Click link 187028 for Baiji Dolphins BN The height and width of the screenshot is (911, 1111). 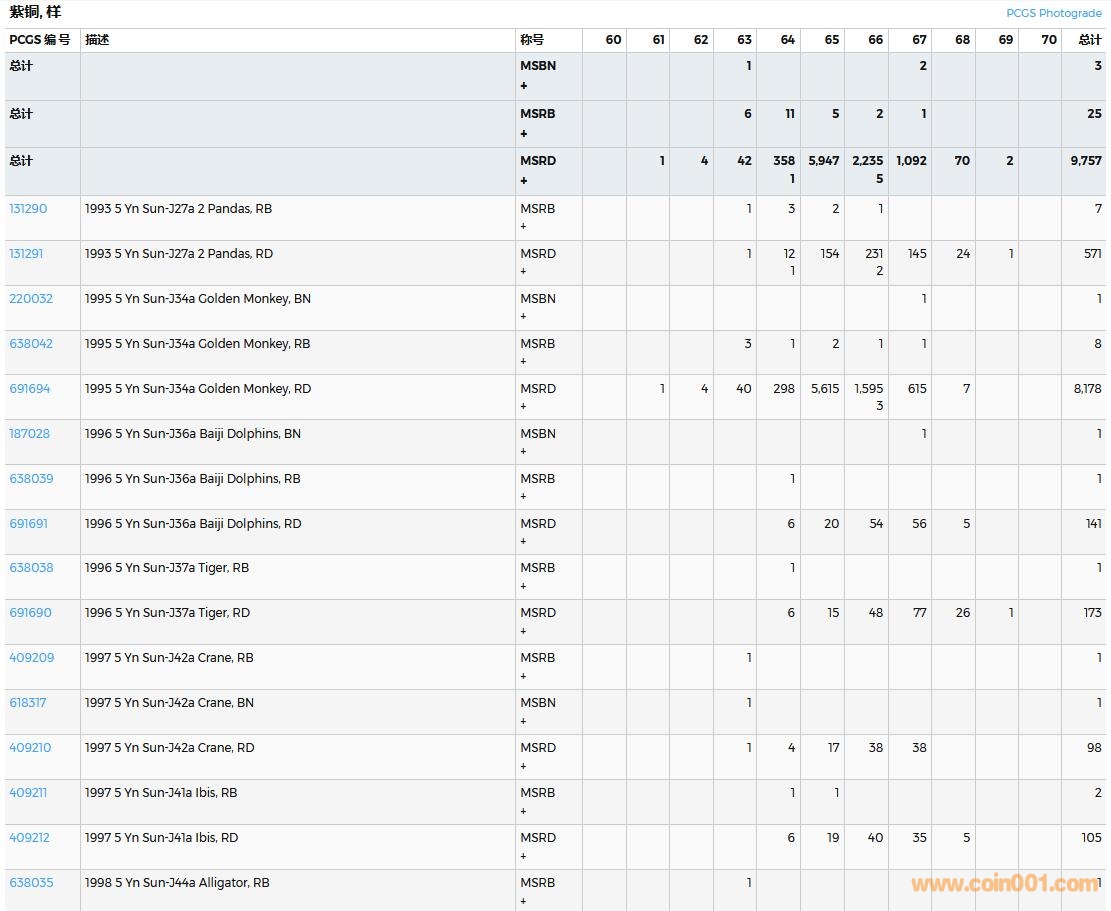[x=30, y=434]
